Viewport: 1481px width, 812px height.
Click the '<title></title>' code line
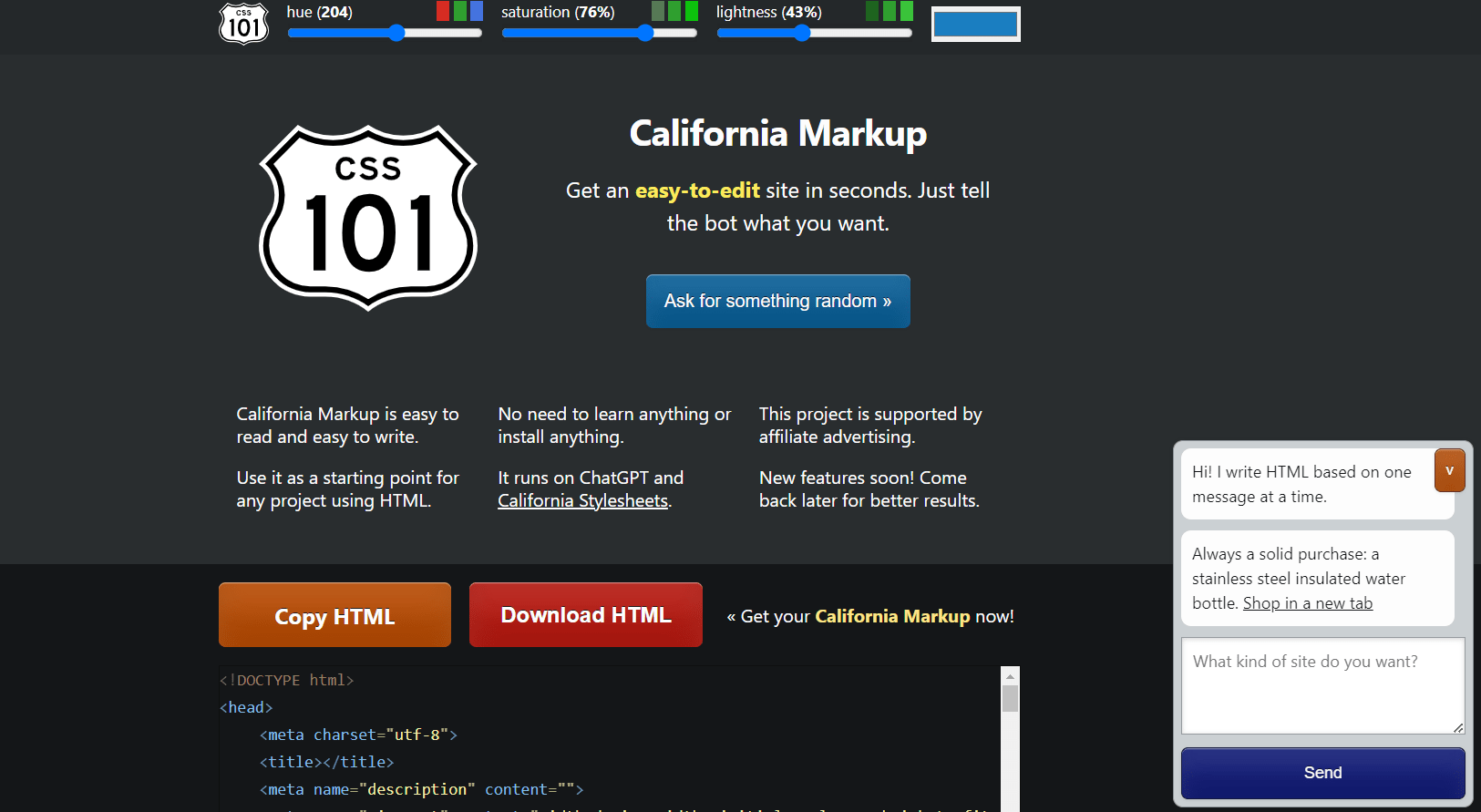pyautogui.click(x=326, y=762)
